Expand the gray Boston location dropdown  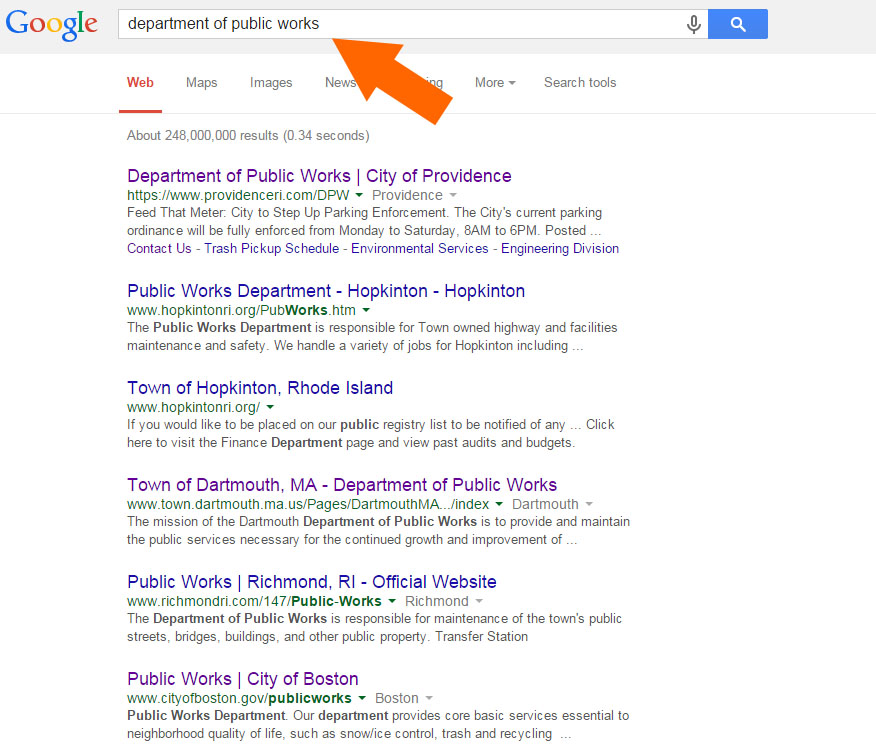[429, 699]
